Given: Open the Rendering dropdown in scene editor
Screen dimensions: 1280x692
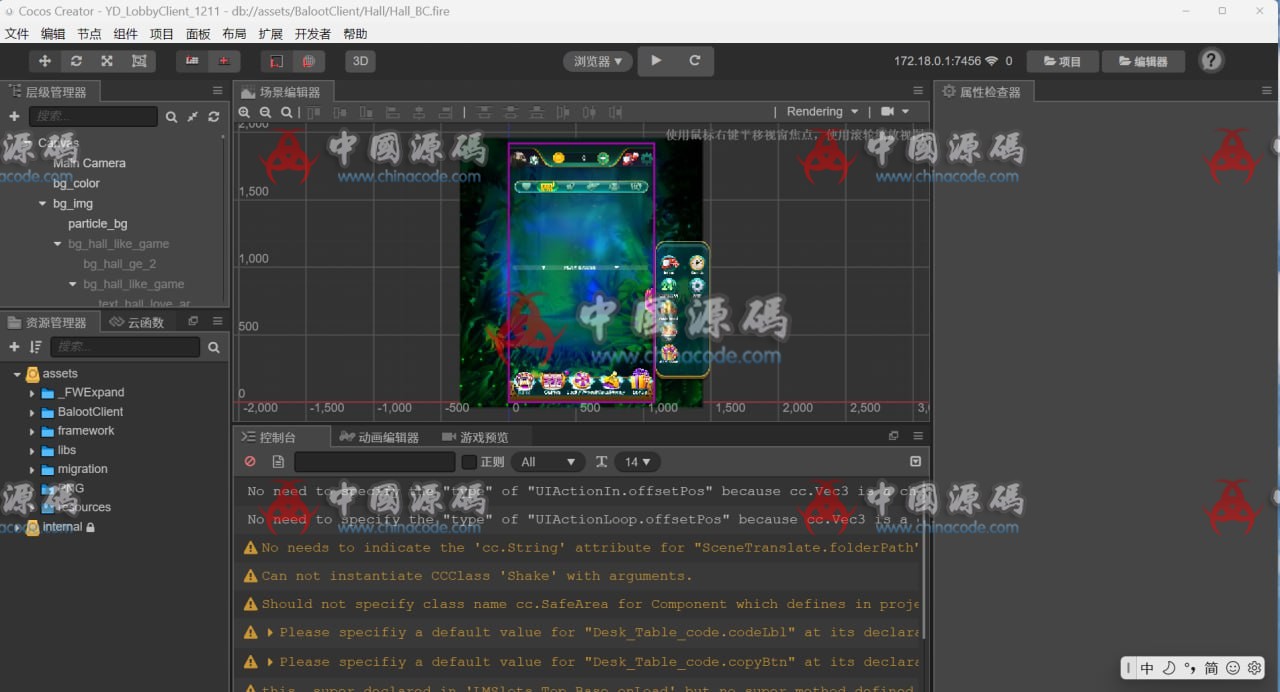Looking at the screenshot, I should [x=822, y=112].
